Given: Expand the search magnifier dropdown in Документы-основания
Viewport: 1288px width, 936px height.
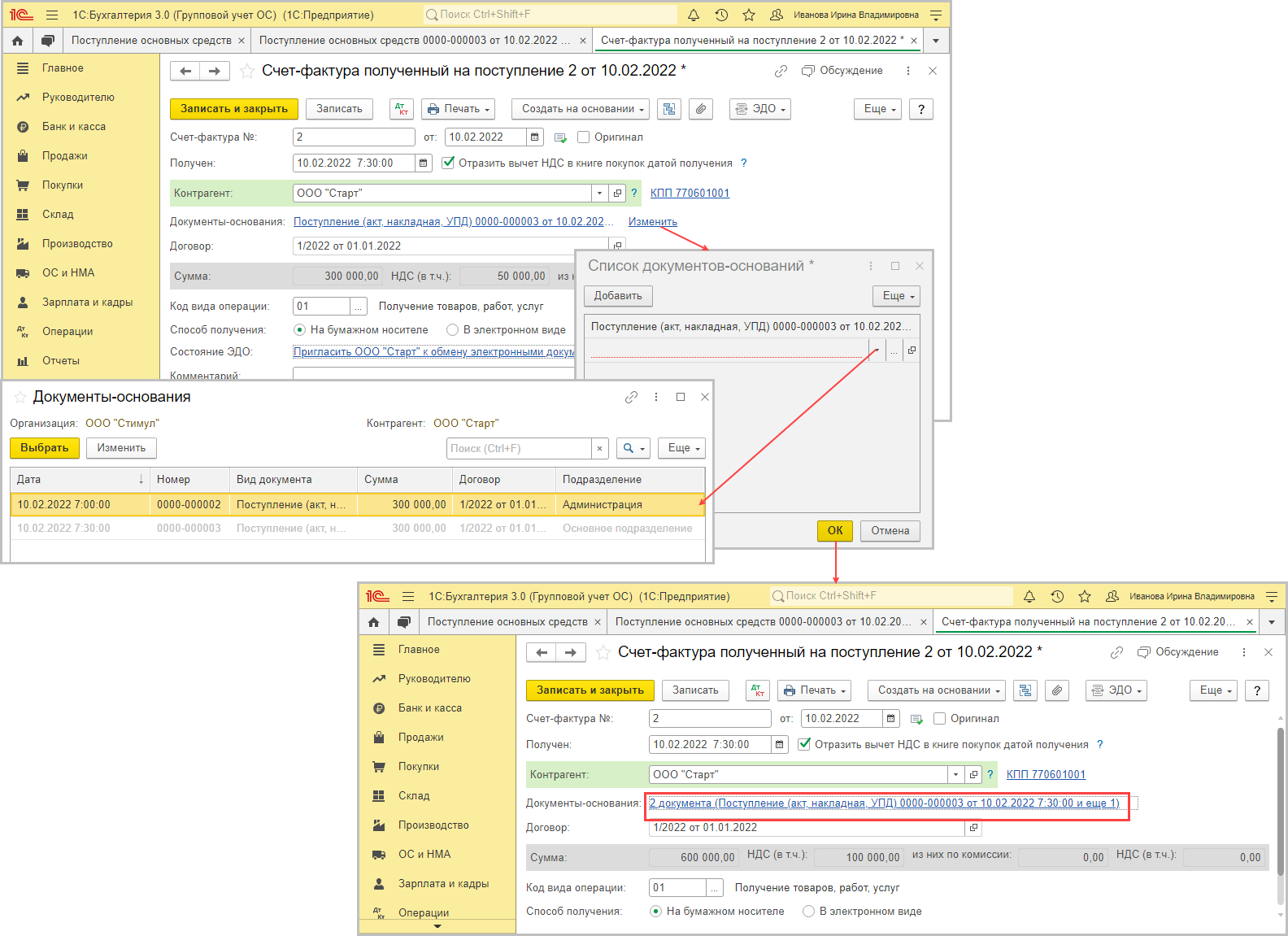Looking at the screenshot, I should click(633, 448).
